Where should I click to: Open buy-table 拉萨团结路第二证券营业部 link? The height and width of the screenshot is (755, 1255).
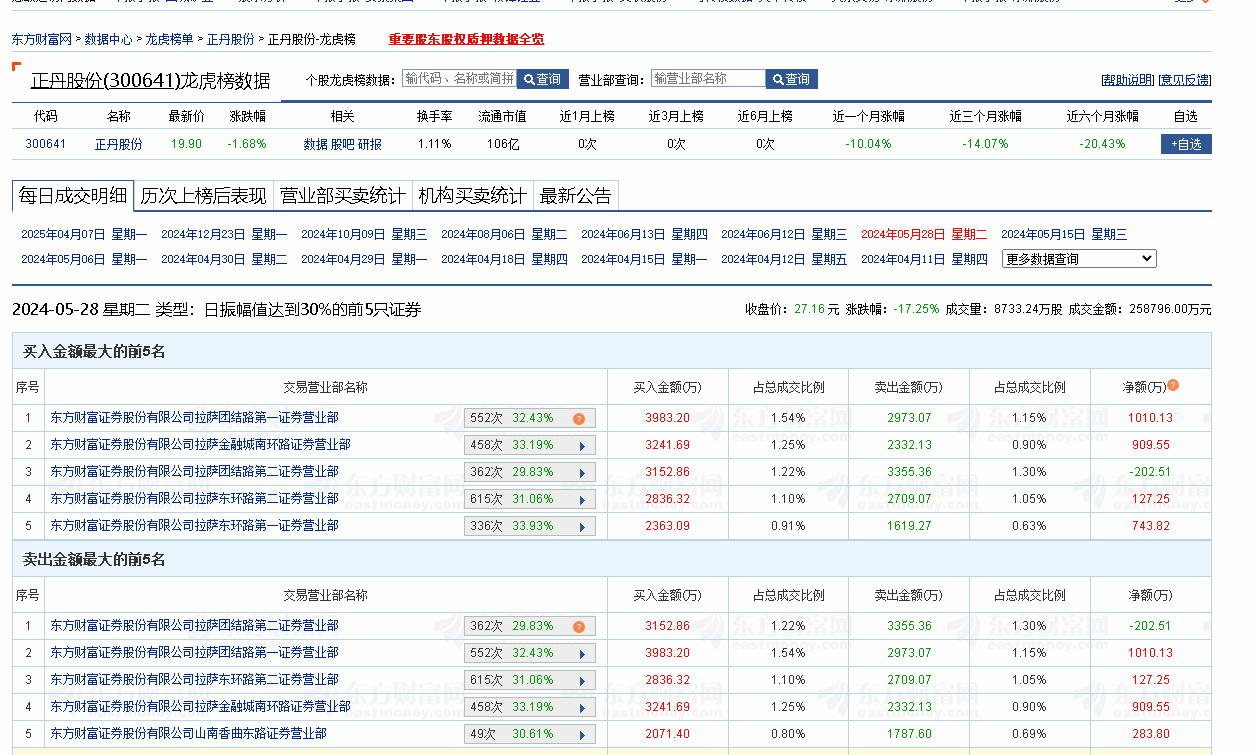[x=194, y=471]
